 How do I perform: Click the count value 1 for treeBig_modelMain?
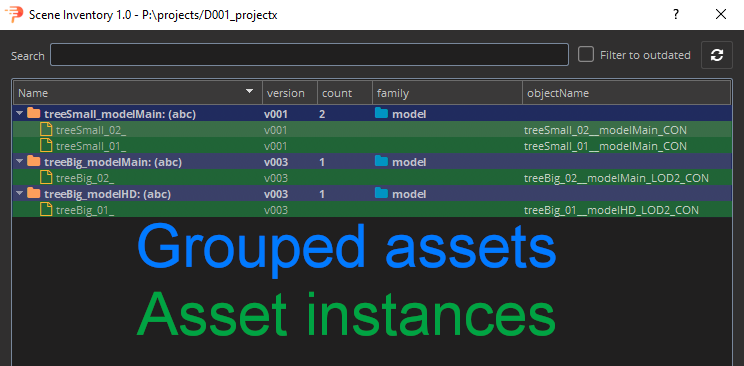click(x=322, y=162)
